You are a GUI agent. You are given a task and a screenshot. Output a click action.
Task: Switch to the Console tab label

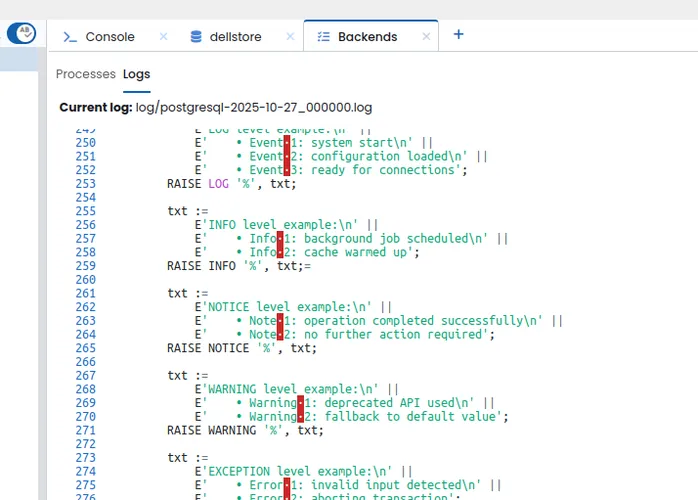click(110, 37)
